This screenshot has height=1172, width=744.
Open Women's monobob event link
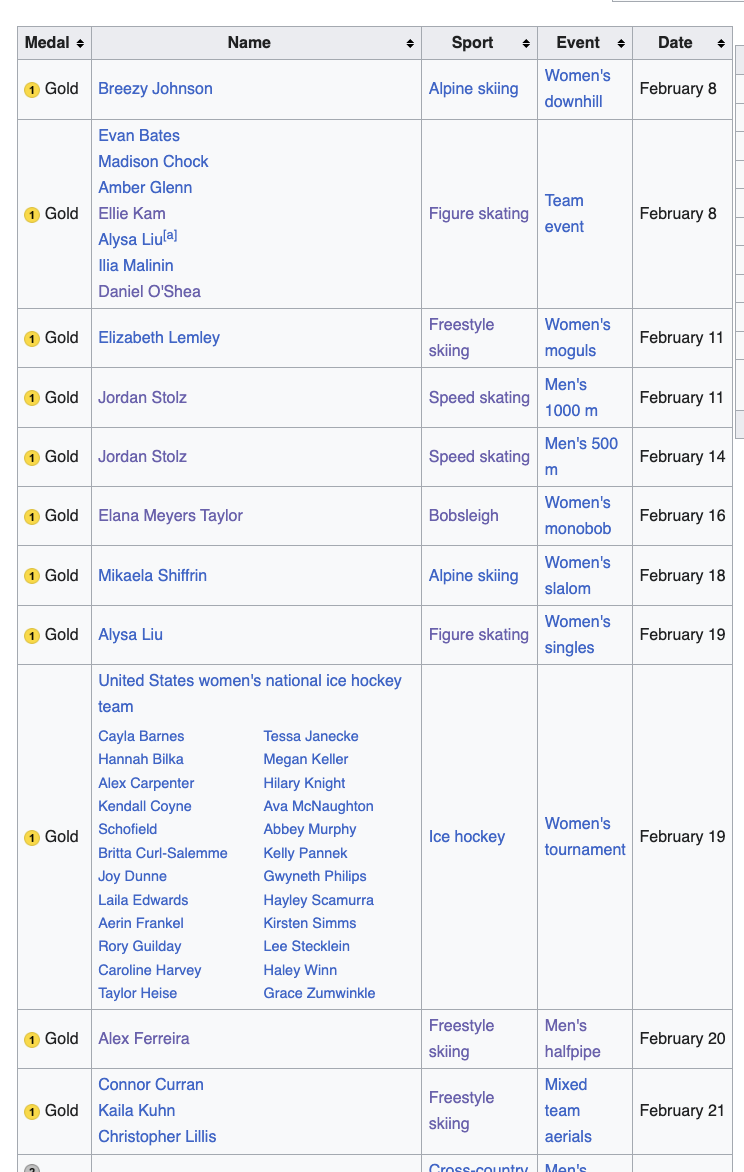click(578, 516)
